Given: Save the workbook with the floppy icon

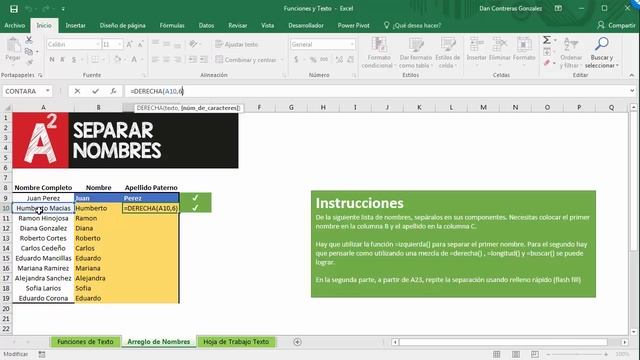Looking at the screenshot, I should coord(13,9).
